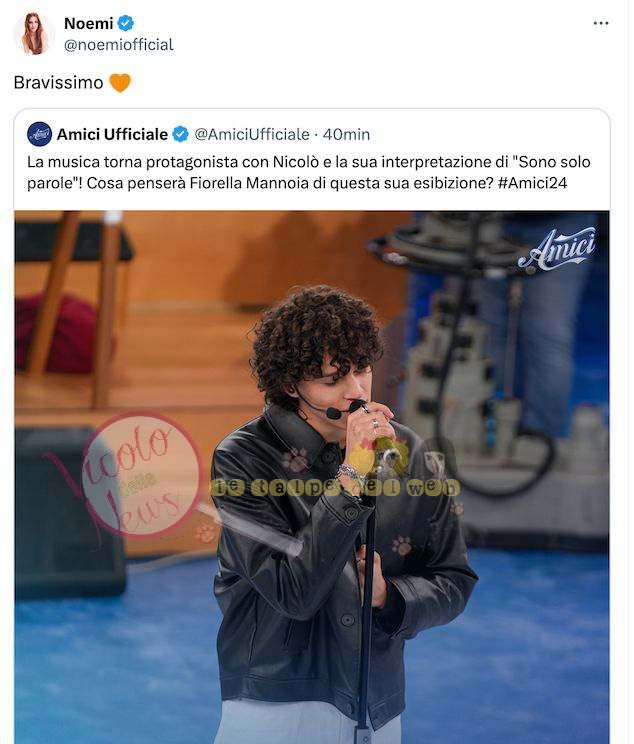
Task: Click the Amici logo watermark on photo
Action: click(557, 250)
